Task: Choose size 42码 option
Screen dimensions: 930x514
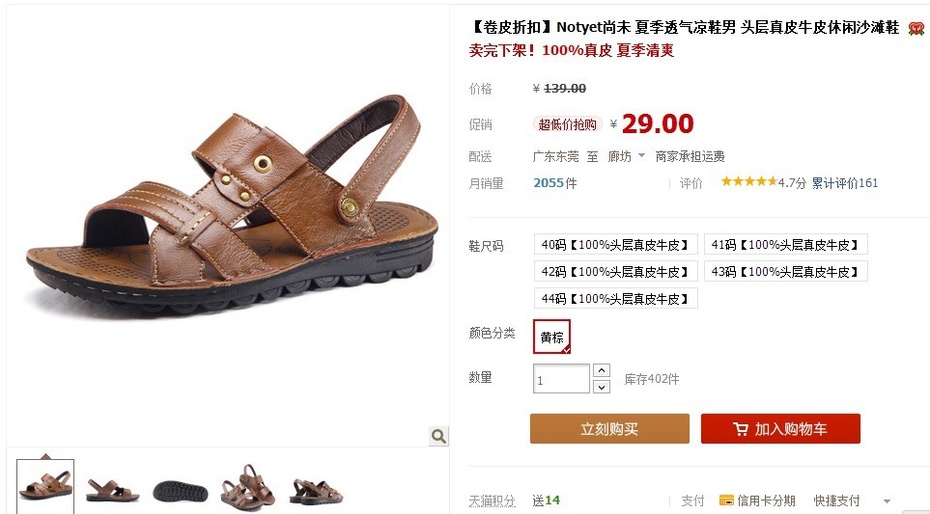Action: point(616,272)
